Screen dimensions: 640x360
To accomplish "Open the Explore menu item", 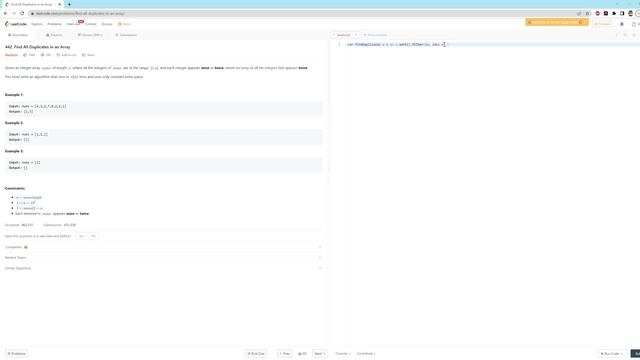I will point(37,24).
